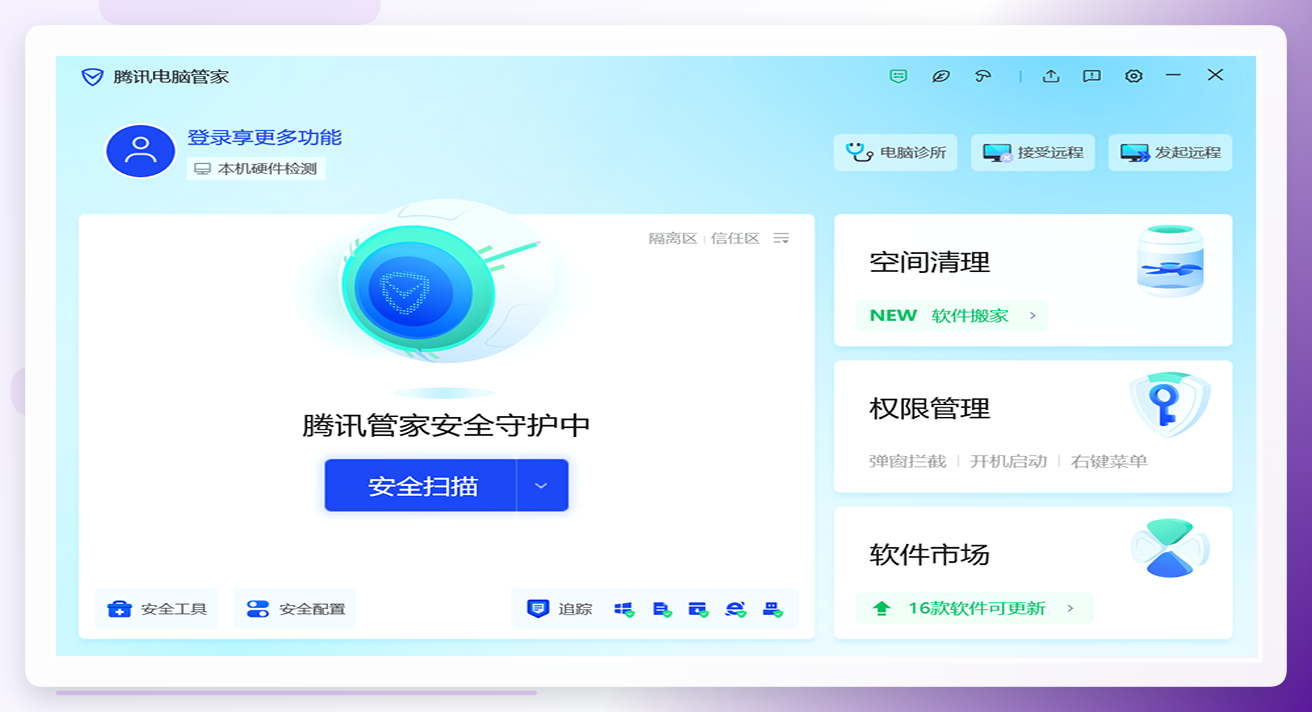1312x712 pixels.
Task: Open 安全工具 button
Action: (x=157, y=609)
